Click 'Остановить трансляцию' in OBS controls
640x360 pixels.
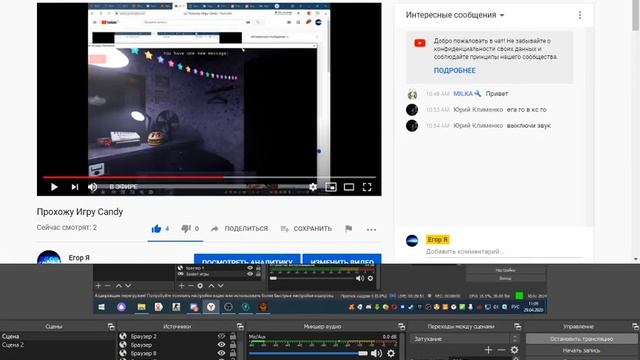click(581, 339)
